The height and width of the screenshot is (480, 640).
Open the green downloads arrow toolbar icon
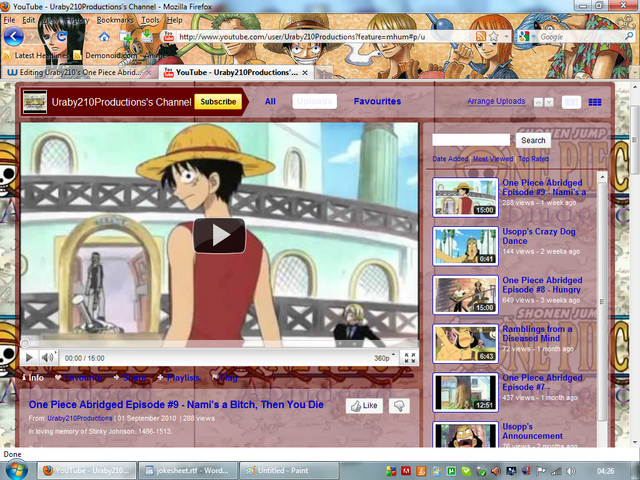[147, 37]
